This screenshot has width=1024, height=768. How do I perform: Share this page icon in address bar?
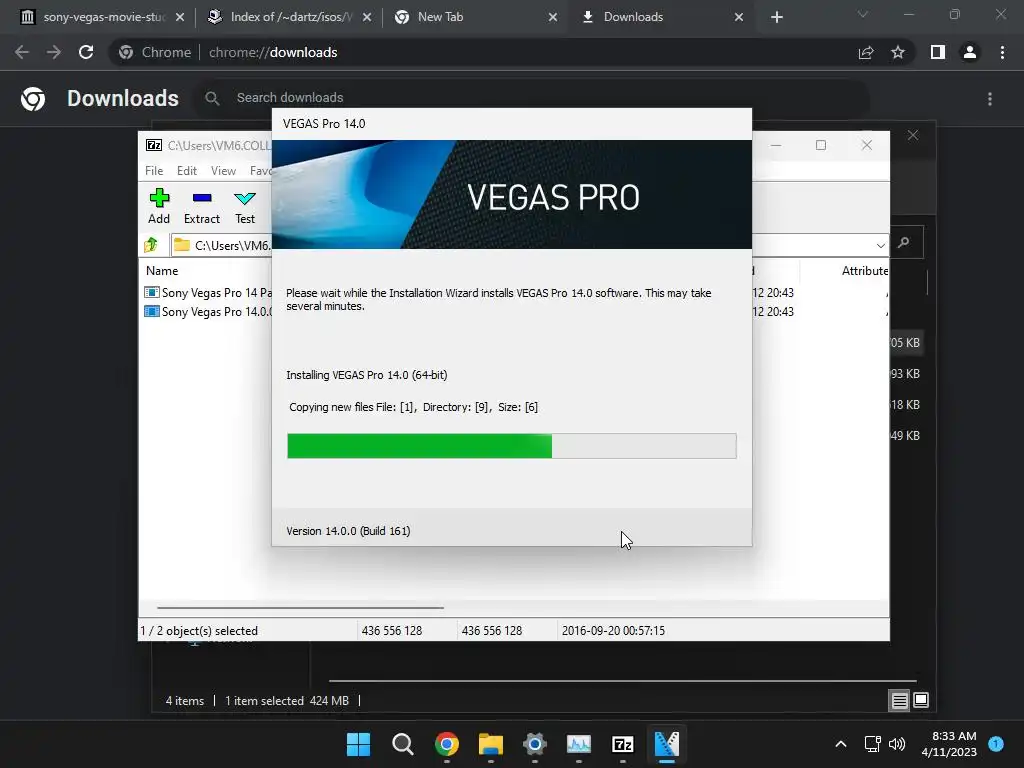(866, 52)
